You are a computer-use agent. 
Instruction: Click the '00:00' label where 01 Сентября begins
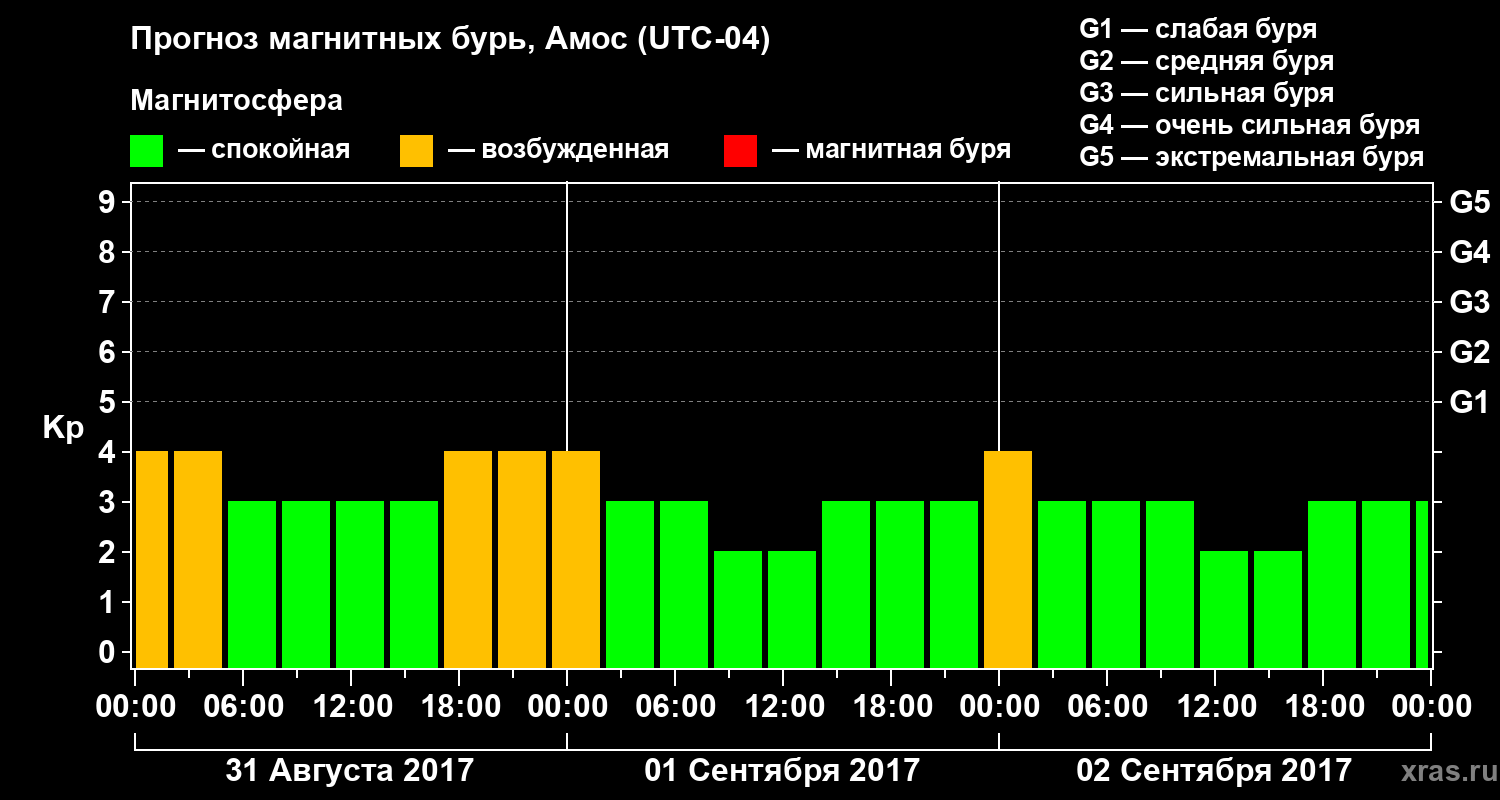coord(567,706)
